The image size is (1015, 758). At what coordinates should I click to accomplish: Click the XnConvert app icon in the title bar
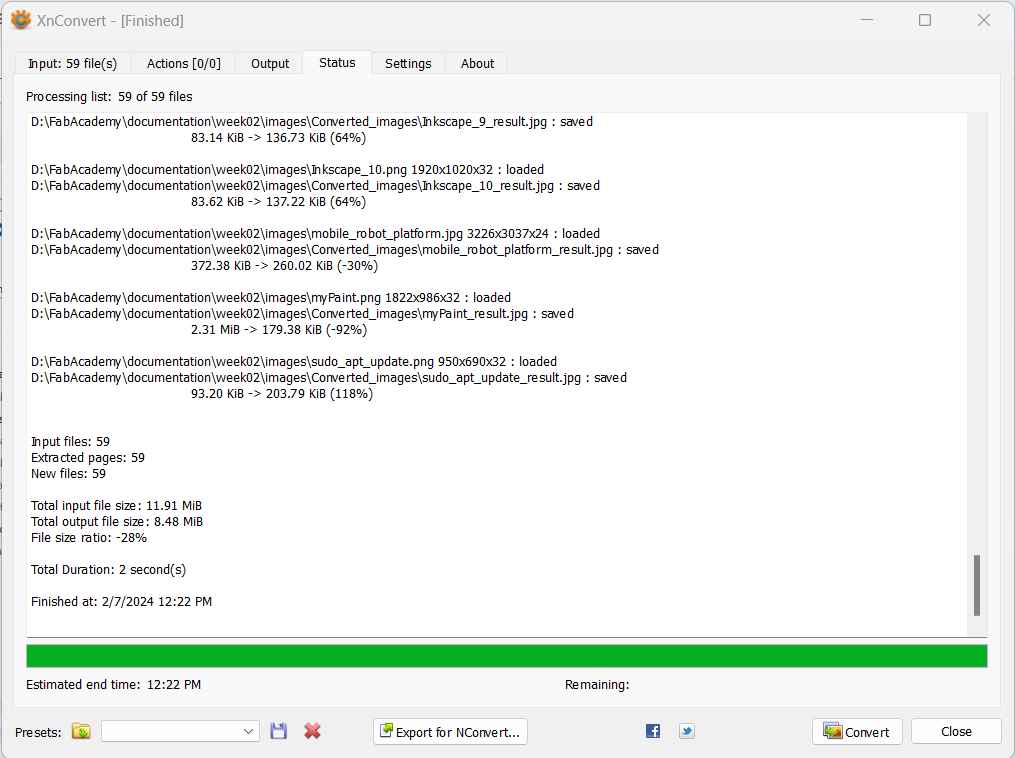21,20
